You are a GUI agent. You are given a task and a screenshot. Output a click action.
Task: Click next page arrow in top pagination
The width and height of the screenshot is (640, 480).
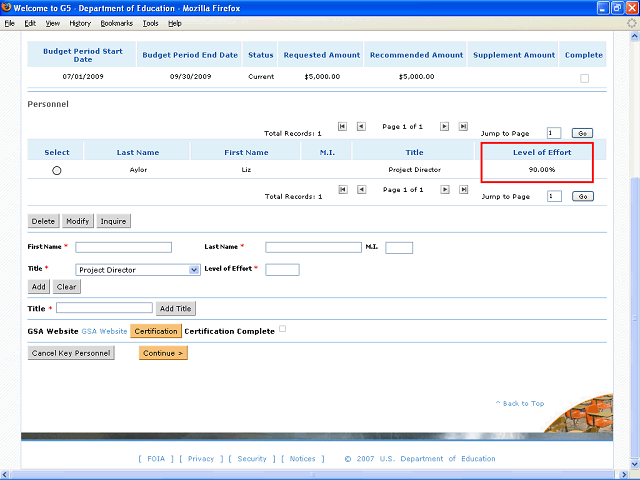[x=445, y=127]
